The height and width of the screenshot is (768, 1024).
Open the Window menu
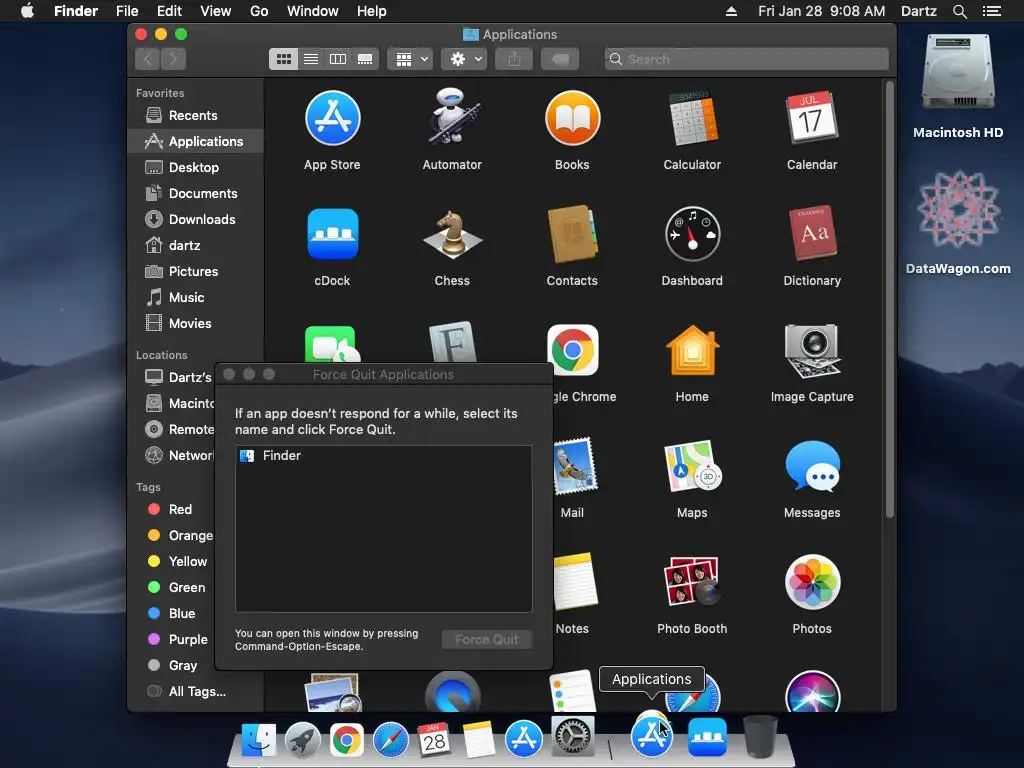tap(313, 11)
